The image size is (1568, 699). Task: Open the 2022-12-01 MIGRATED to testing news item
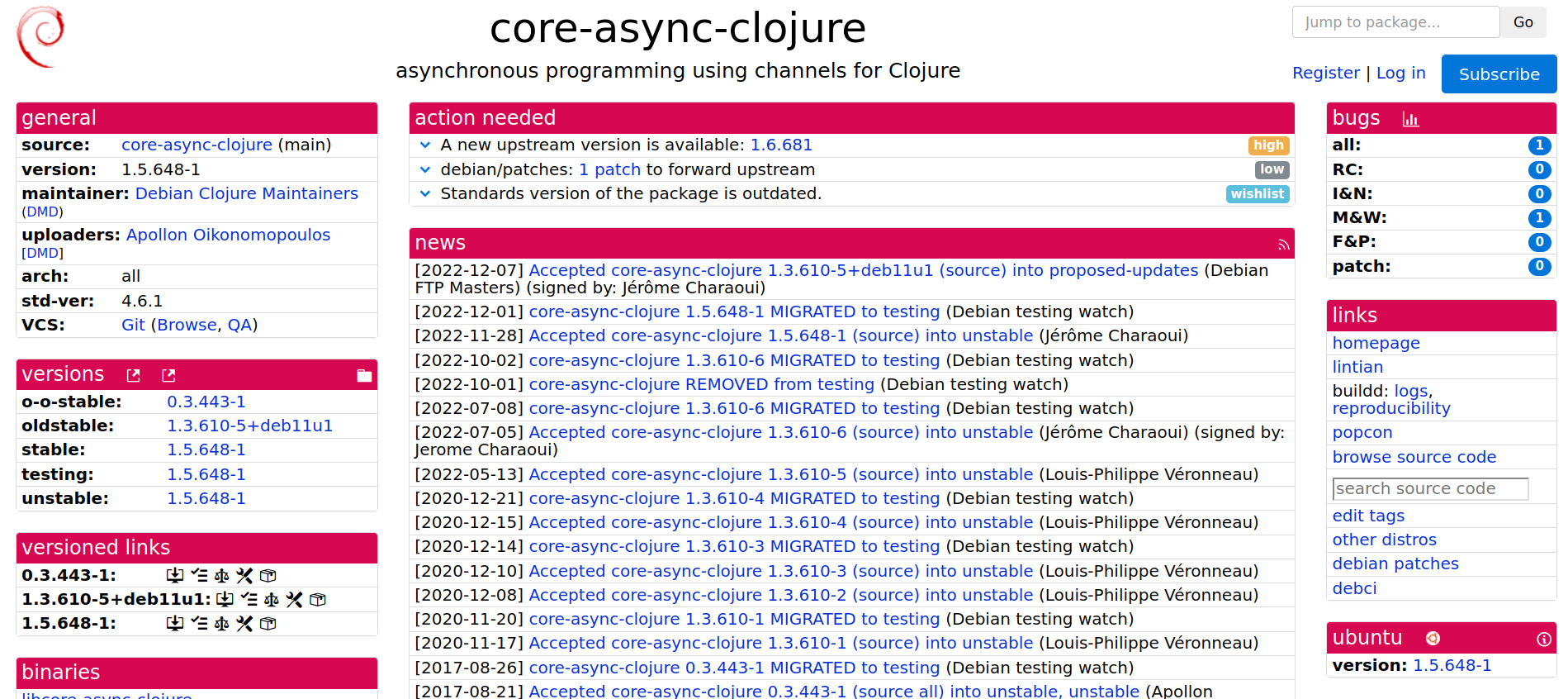(734, 312)
